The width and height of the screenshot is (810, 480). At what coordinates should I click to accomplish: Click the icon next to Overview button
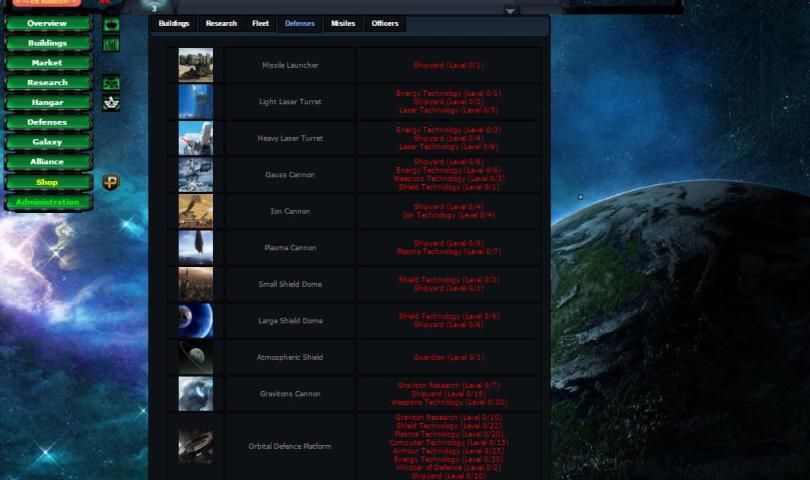[111, 23]
